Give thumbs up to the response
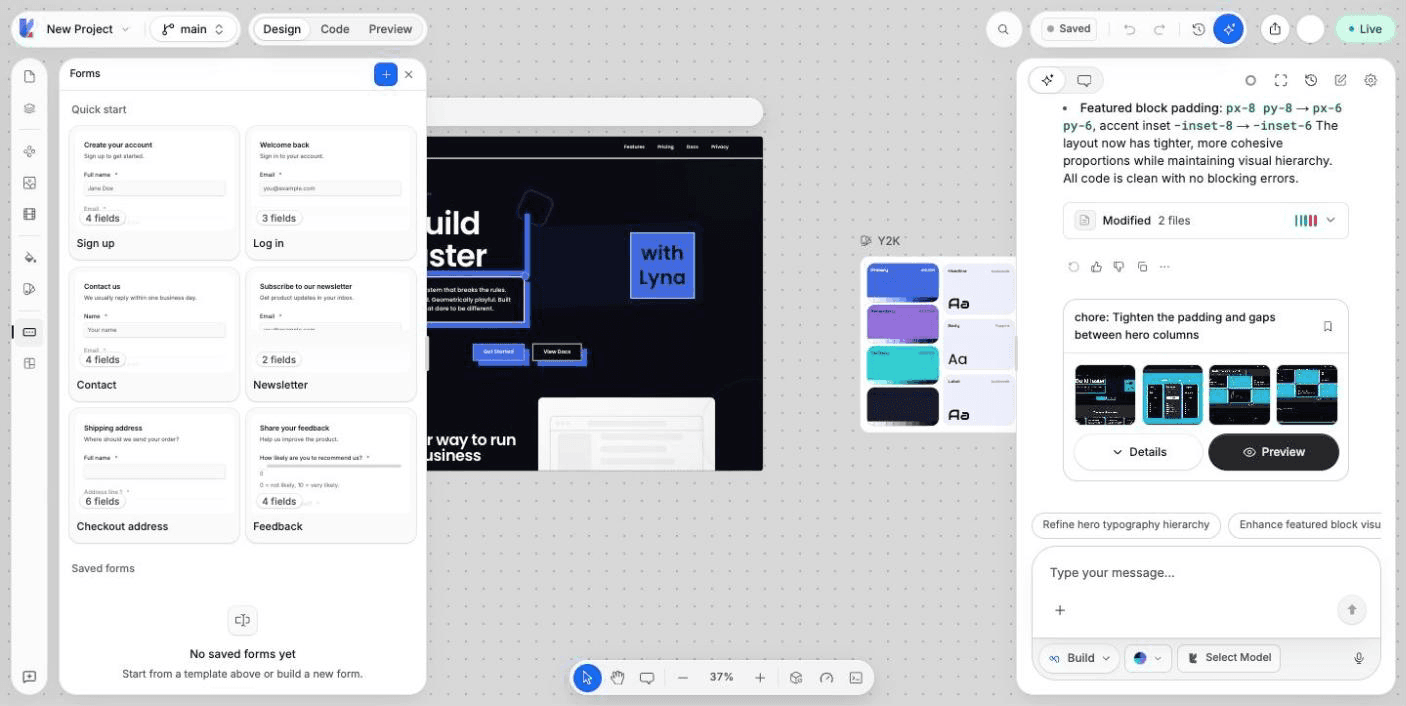The height and width of the screenshot is (706, 1406). click(1096, 267)
